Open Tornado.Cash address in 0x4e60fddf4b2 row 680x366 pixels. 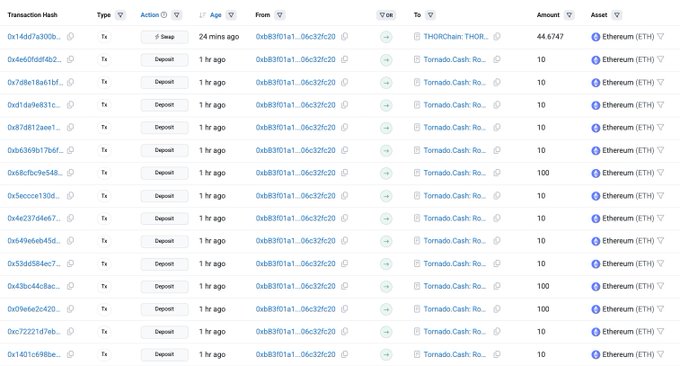(x=455, y=59)
